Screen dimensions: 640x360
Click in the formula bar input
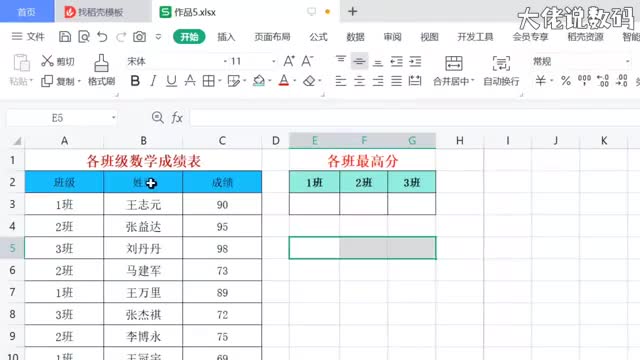coord(415,118)
